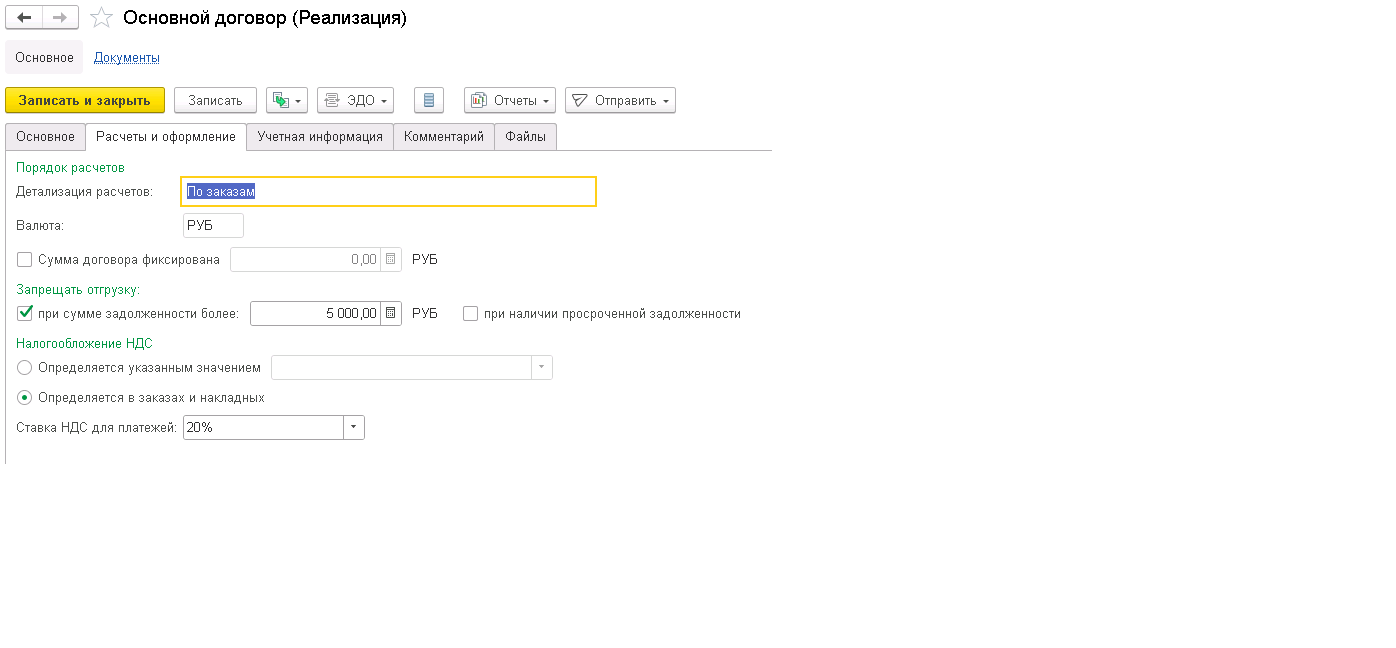Enable 'при наличии просроченной задолженности' checkbox
1396x648 pixels.
click(x=471, y=314)
